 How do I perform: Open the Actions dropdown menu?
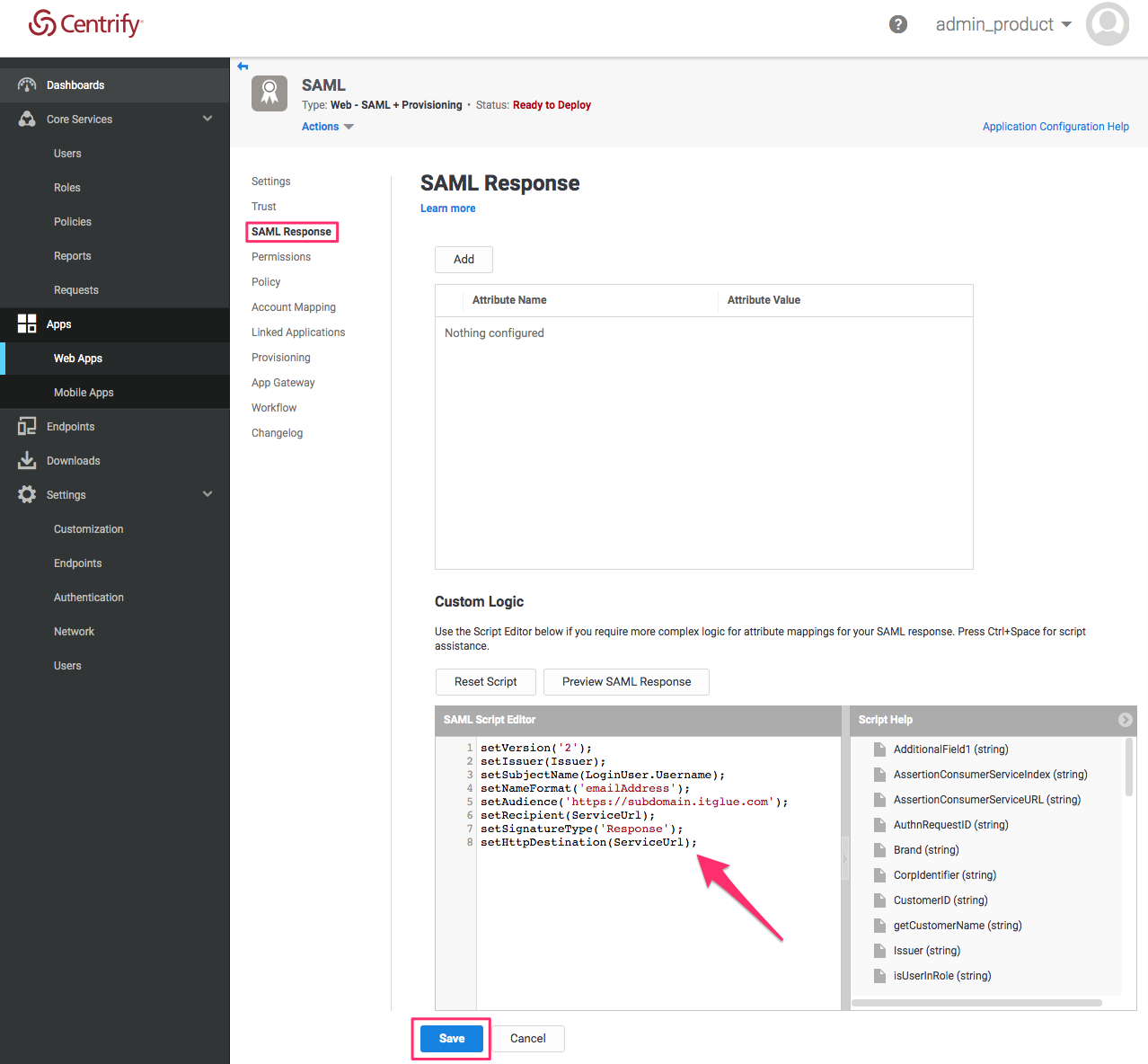(327, 127)
